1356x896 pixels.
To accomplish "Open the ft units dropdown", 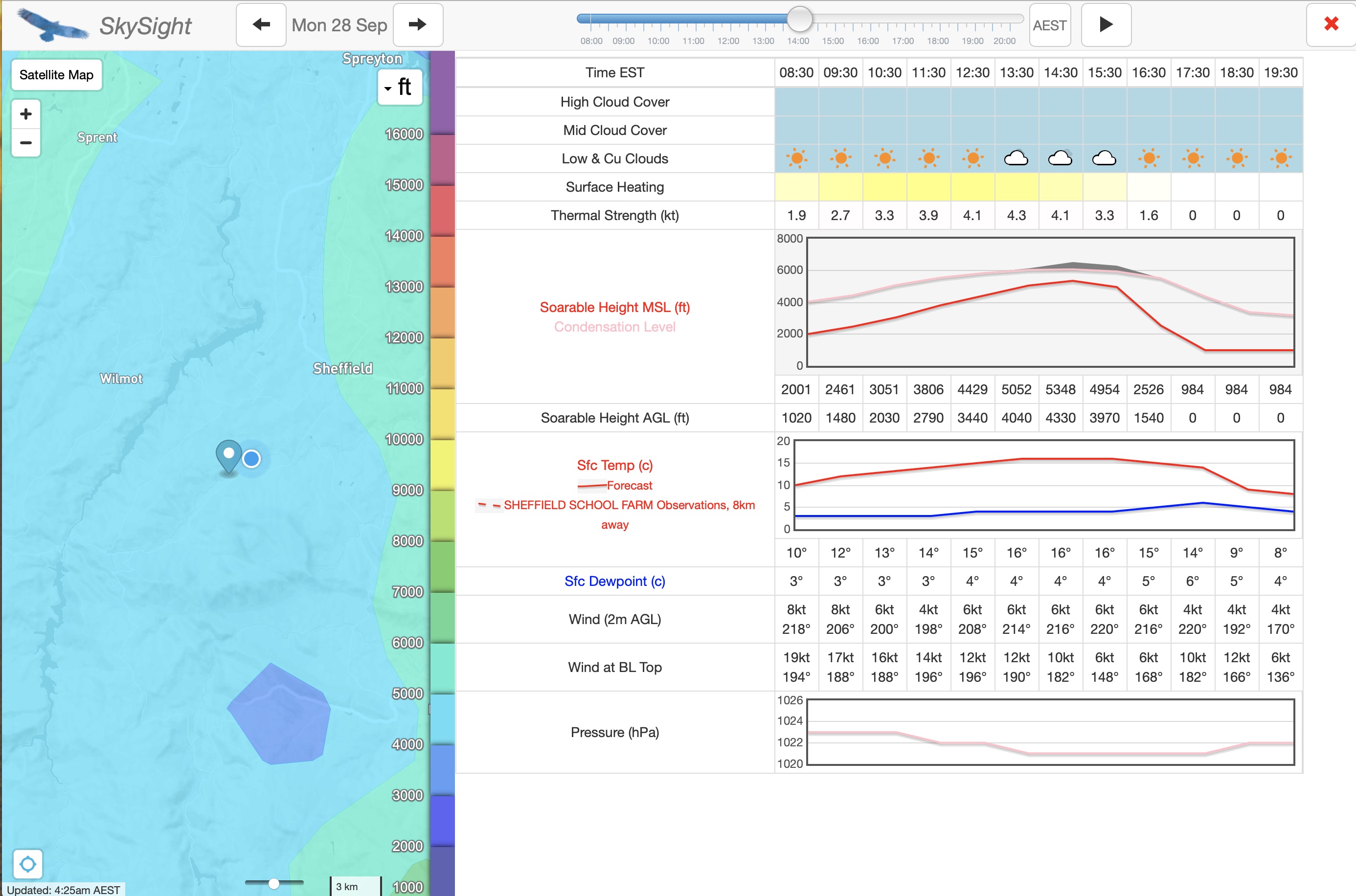I will click(400, 87).
